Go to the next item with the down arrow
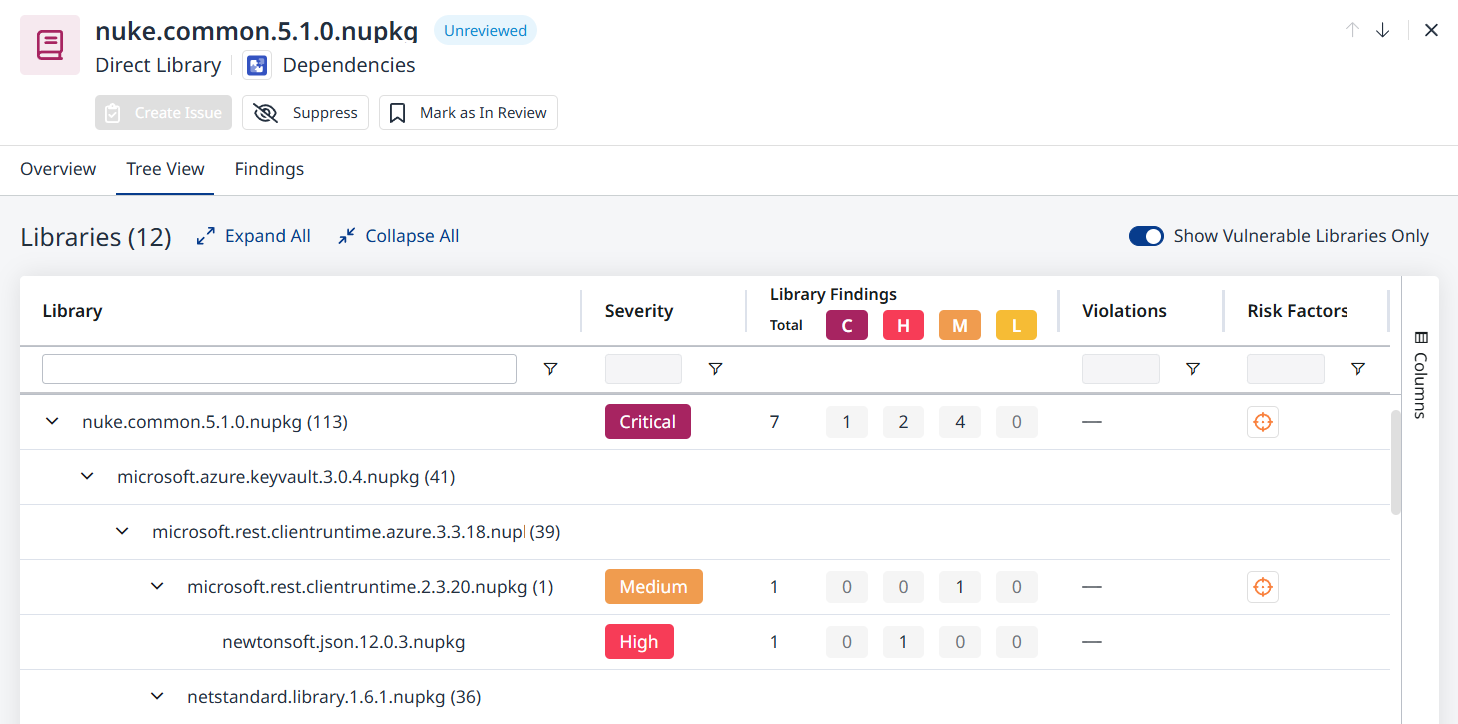Viewport: 1458px width, 724px height. (x=1382, y=30)
